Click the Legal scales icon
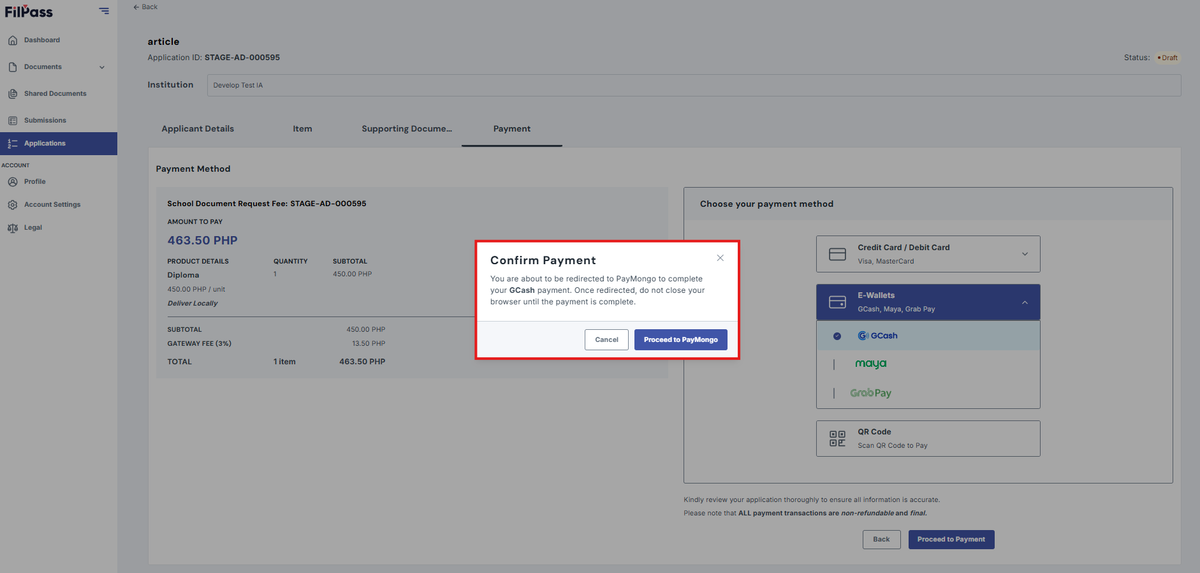Screen dimensions: 1200x573 click(12, 228)
